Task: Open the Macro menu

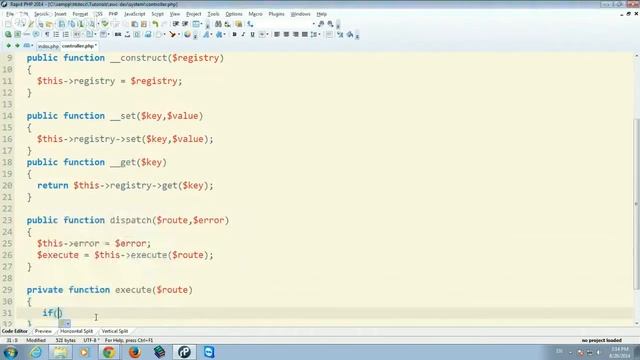Action: (x=256, y=14)
